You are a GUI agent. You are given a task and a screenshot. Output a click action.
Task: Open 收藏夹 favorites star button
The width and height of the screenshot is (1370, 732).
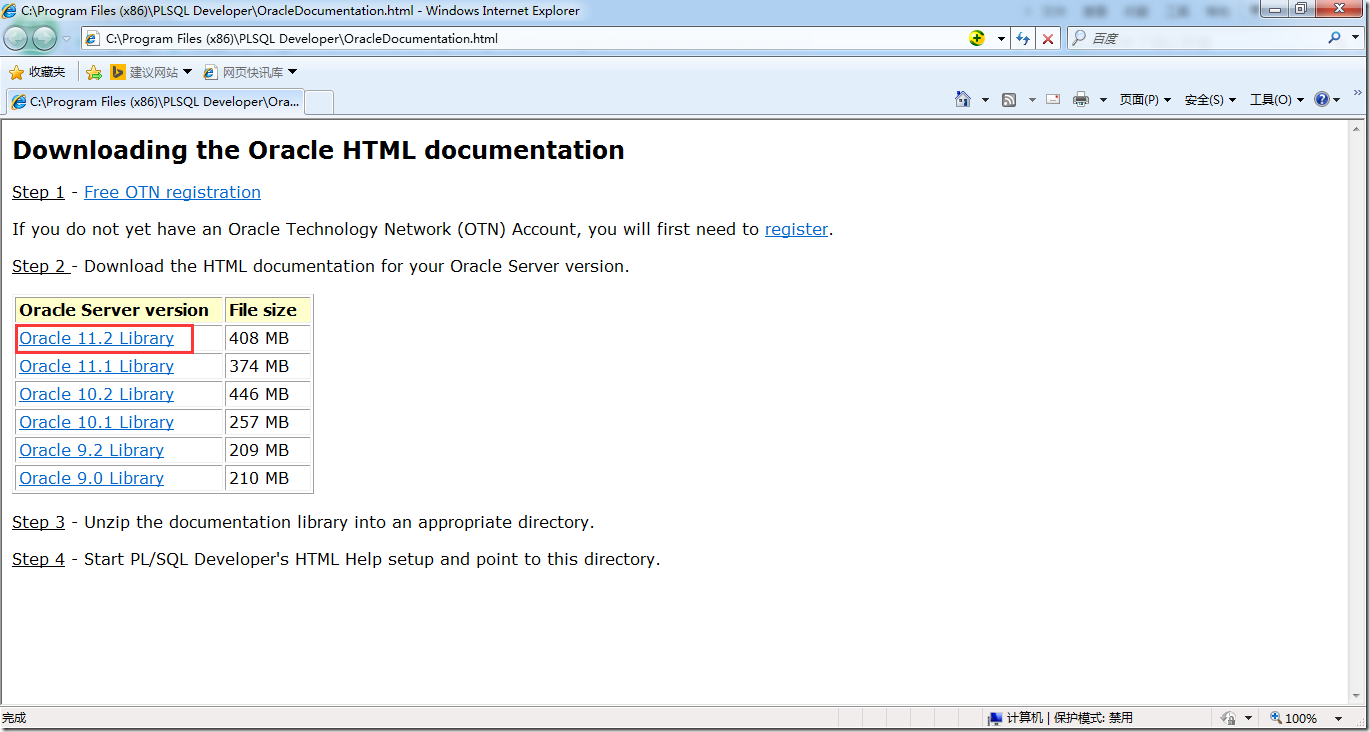pyautogui.click(x=37, y=72)
